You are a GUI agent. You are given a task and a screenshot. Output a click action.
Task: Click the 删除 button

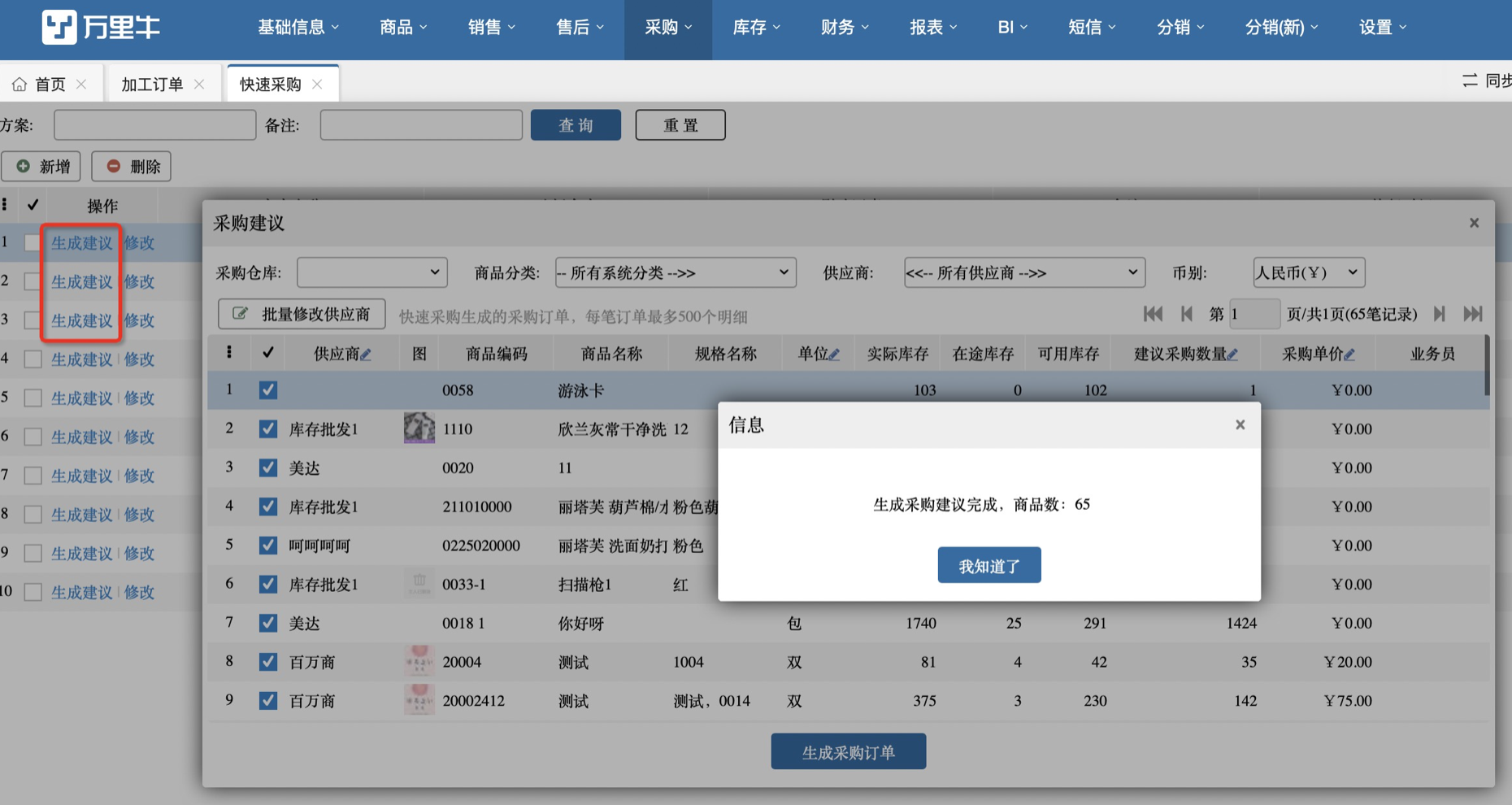[x=132, y=167]
